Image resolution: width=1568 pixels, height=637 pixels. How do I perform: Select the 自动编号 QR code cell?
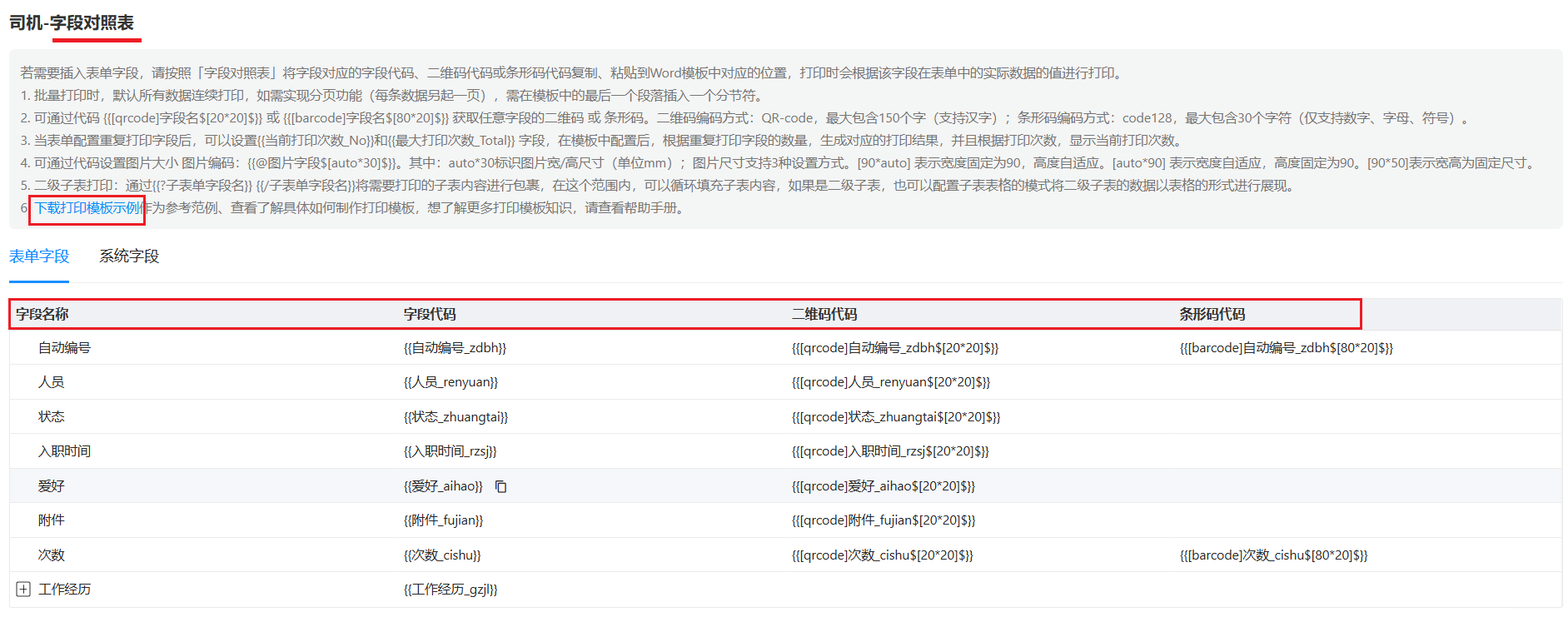click(894, 348)
